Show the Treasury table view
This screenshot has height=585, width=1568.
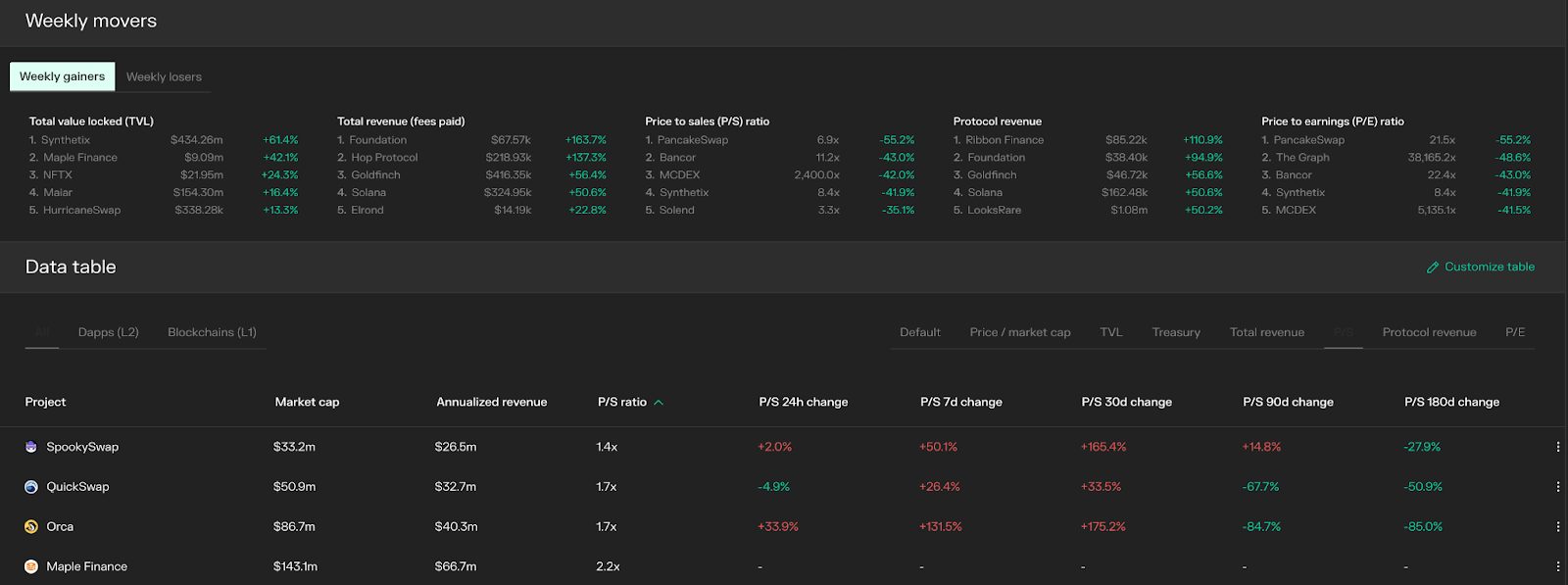(1176, 332)
